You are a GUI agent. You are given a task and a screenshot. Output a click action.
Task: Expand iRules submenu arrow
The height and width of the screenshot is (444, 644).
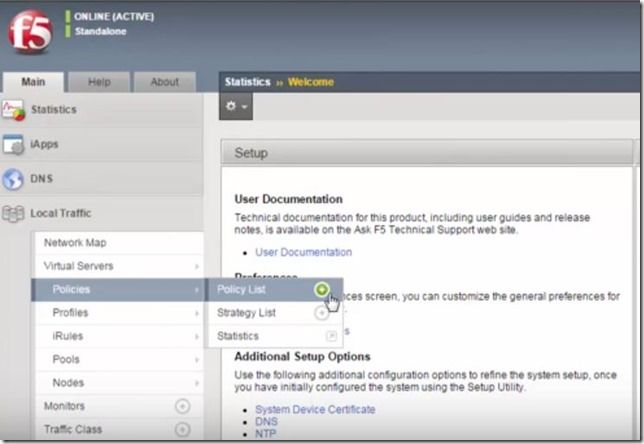point(197,337)
